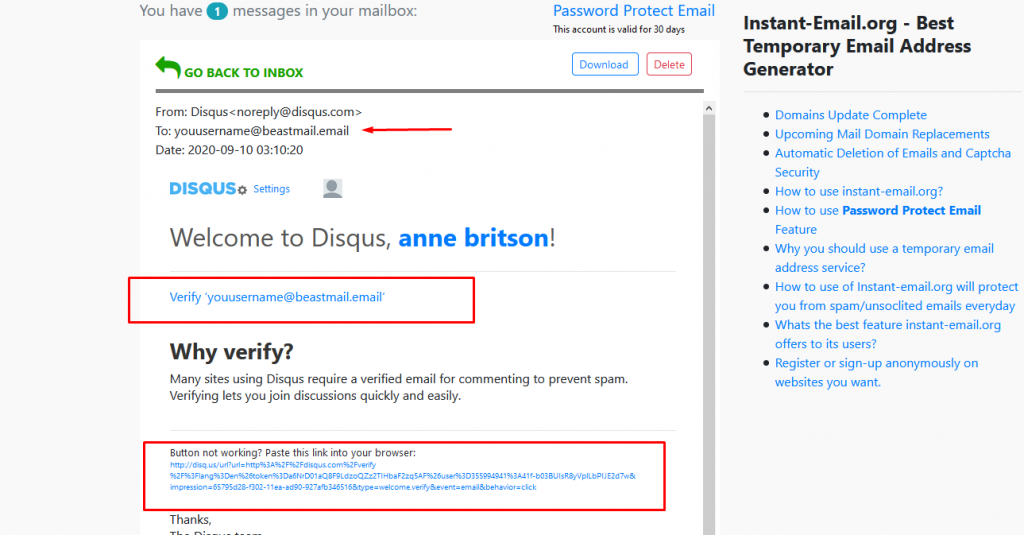
Task: Click the Download button
Action: (x=605, y=64)
